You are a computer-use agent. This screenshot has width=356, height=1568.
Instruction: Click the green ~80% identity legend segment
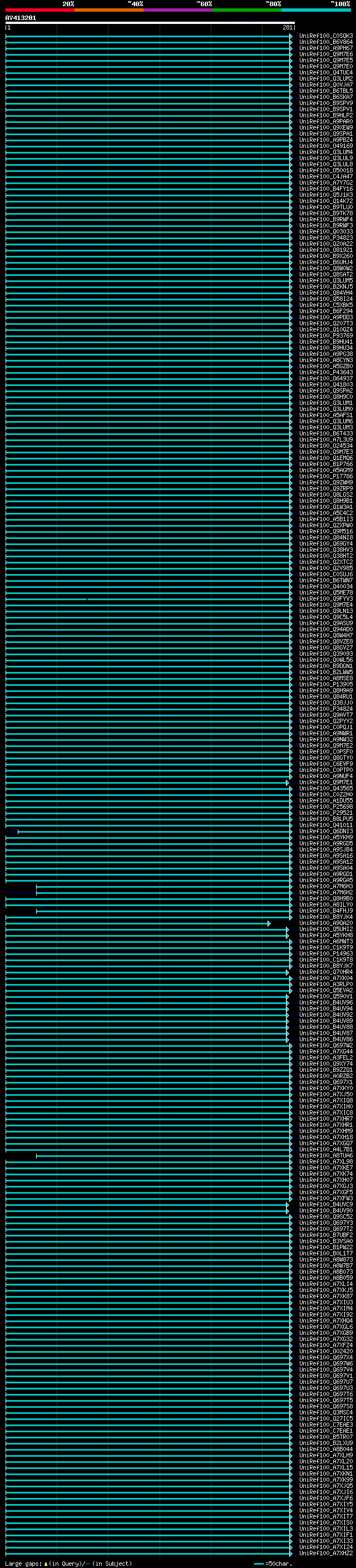click(x=247, y=10)
